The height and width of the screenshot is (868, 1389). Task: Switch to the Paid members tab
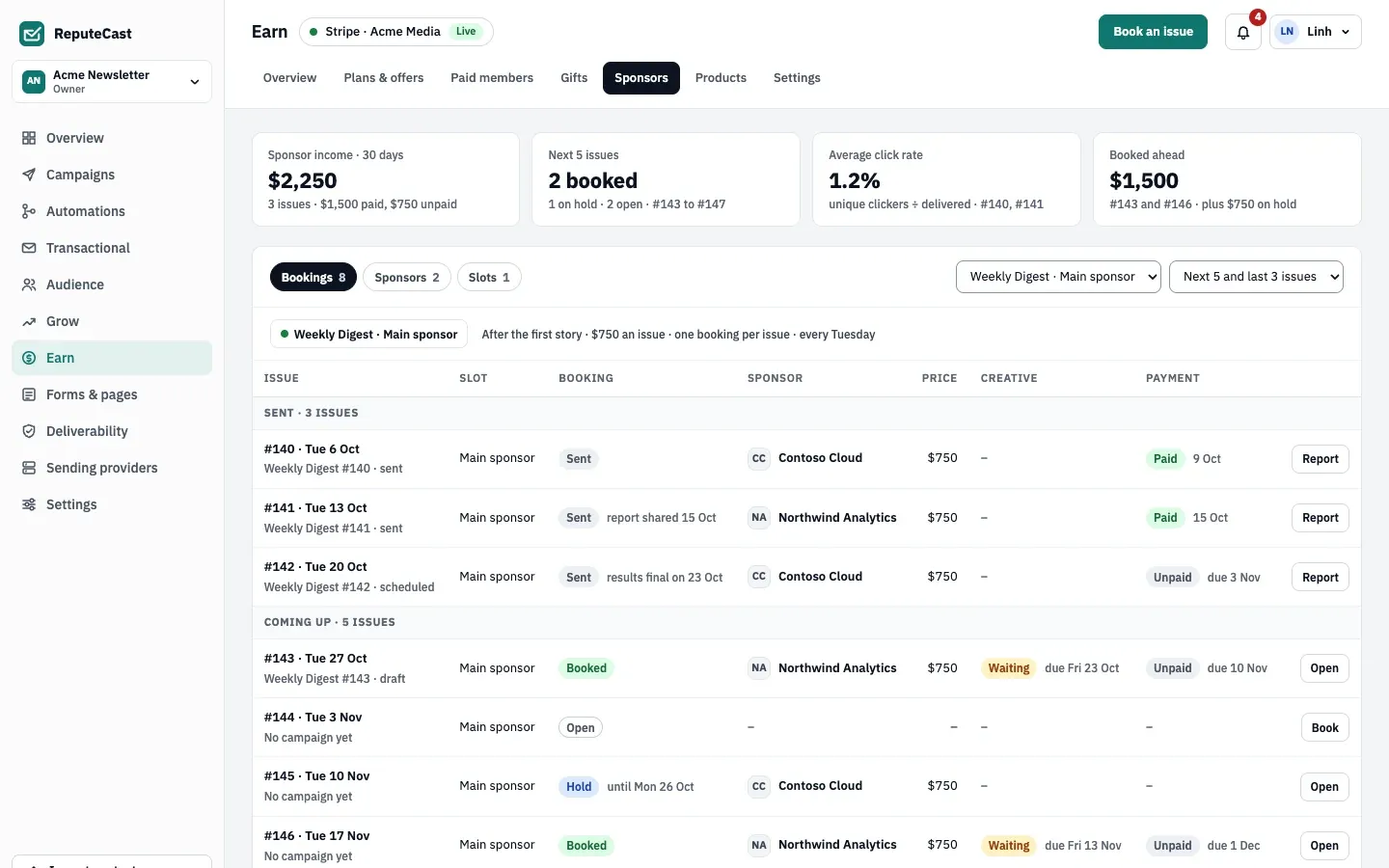click(x=492, y=78)
